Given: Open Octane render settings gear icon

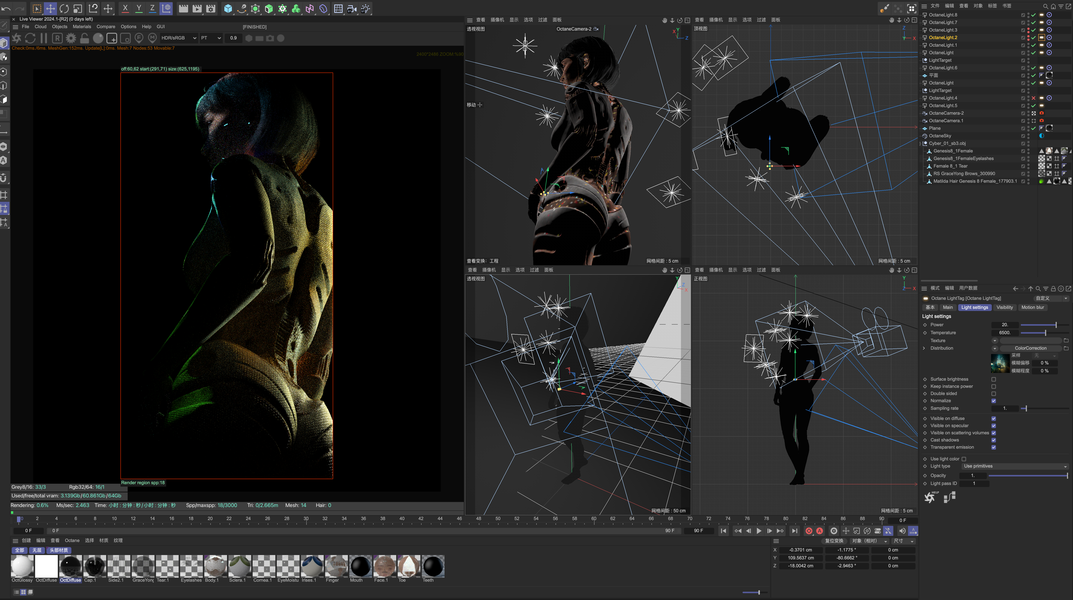Looking at the screenshot, I should 73,38.
